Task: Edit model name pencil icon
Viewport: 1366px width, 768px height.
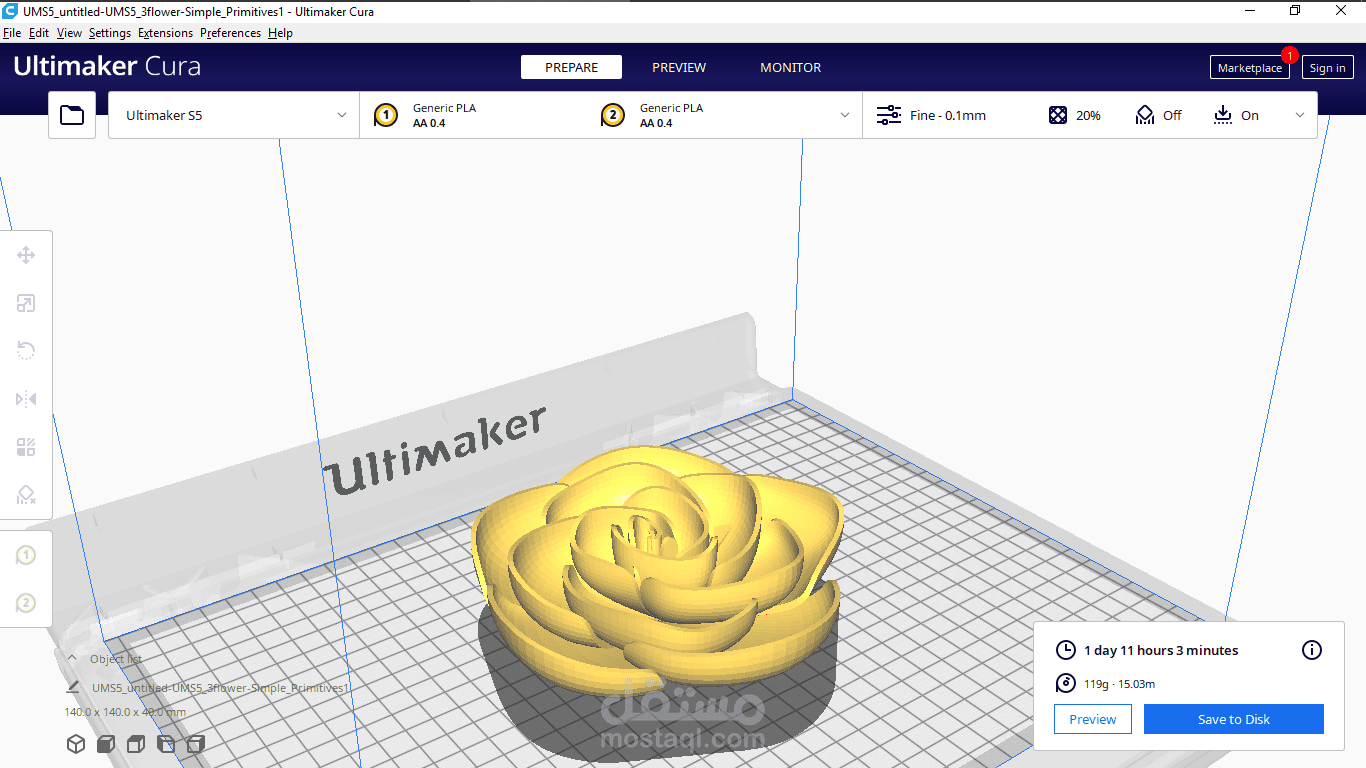Action: point(72,688)
